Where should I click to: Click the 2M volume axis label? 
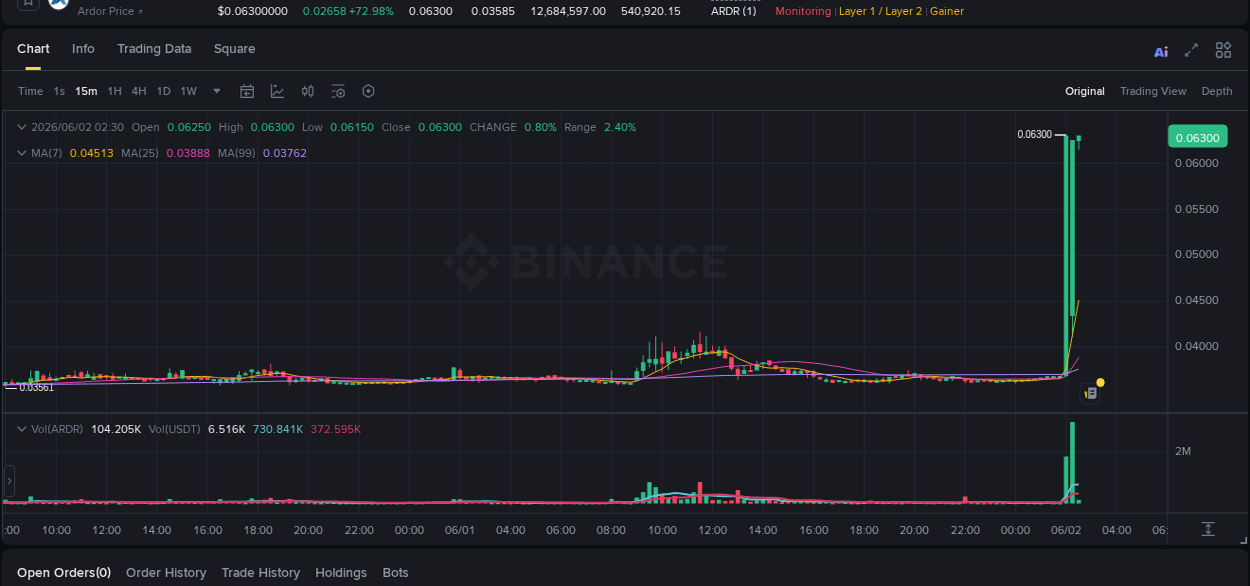coord(1183,451)
